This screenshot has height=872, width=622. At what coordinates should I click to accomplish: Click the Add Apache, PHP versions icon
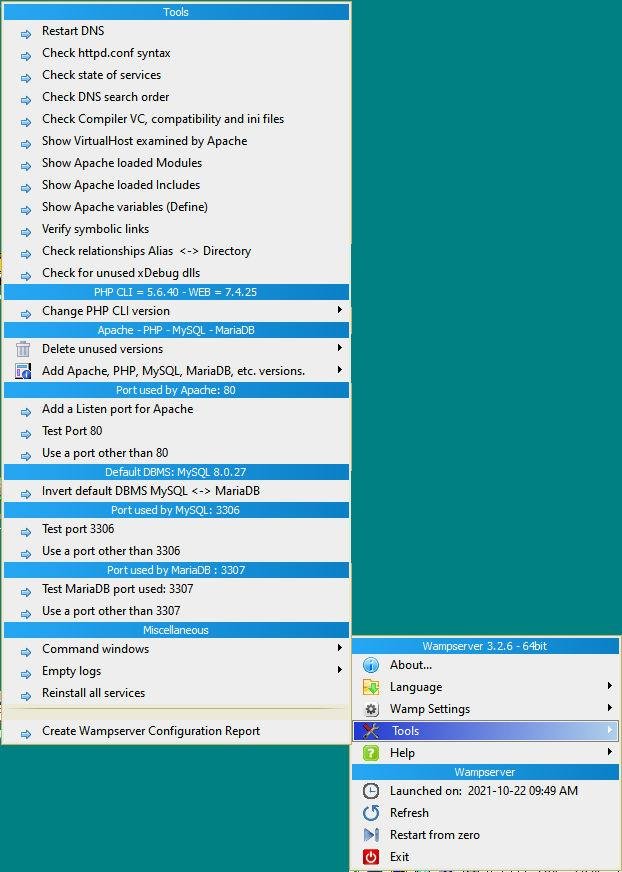23,371
